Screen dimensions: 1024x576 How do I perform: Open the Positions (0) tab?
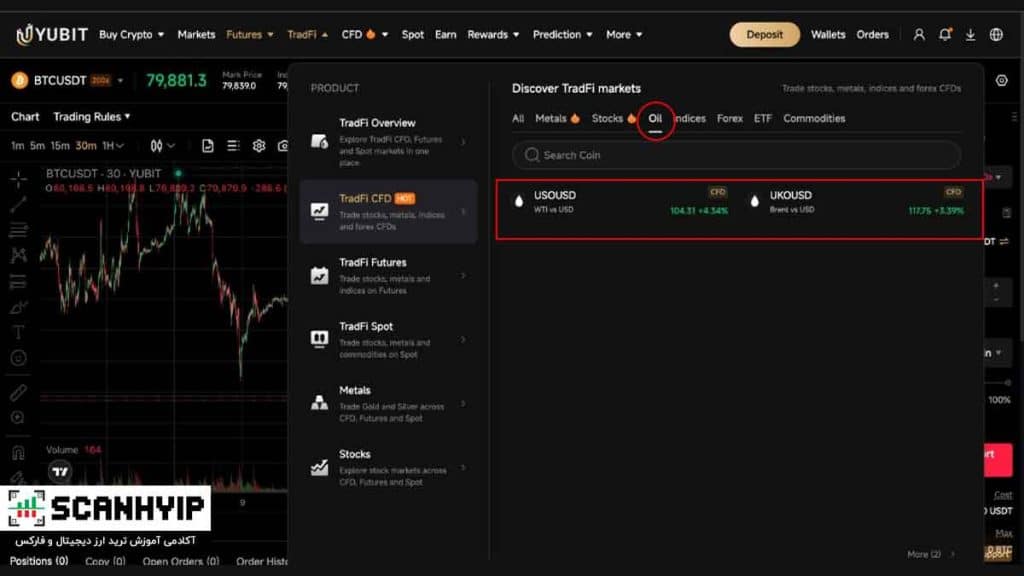point(39,561)
